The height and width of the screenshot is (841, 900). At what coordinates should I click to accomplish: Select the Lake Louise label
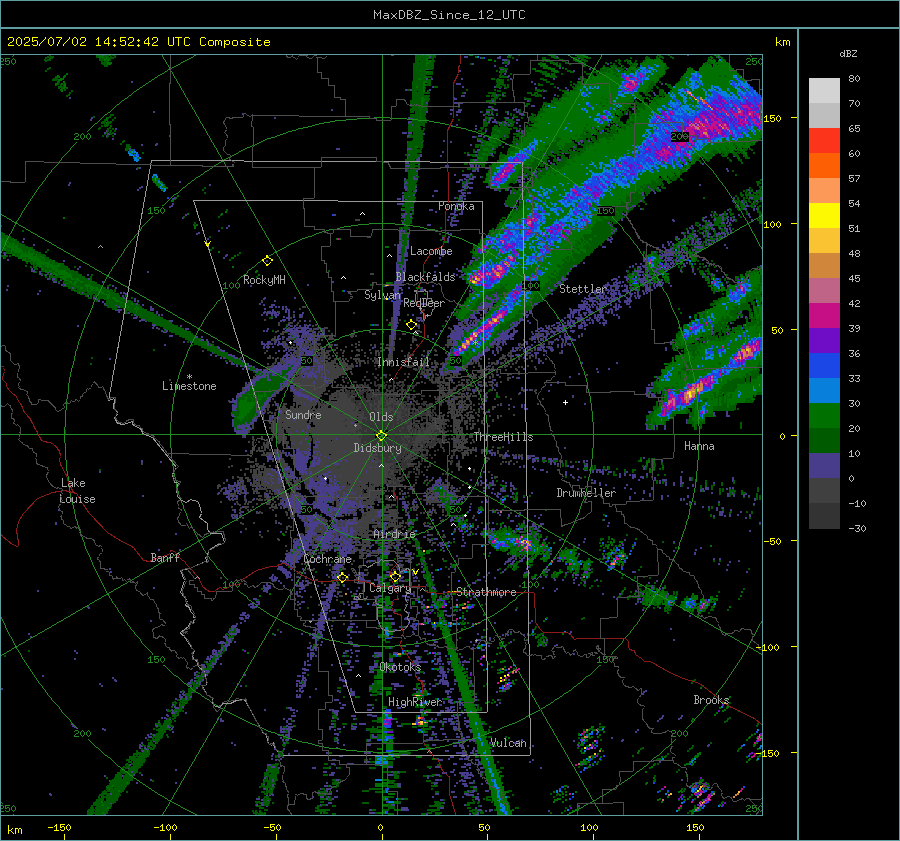(x=77, y=491)
